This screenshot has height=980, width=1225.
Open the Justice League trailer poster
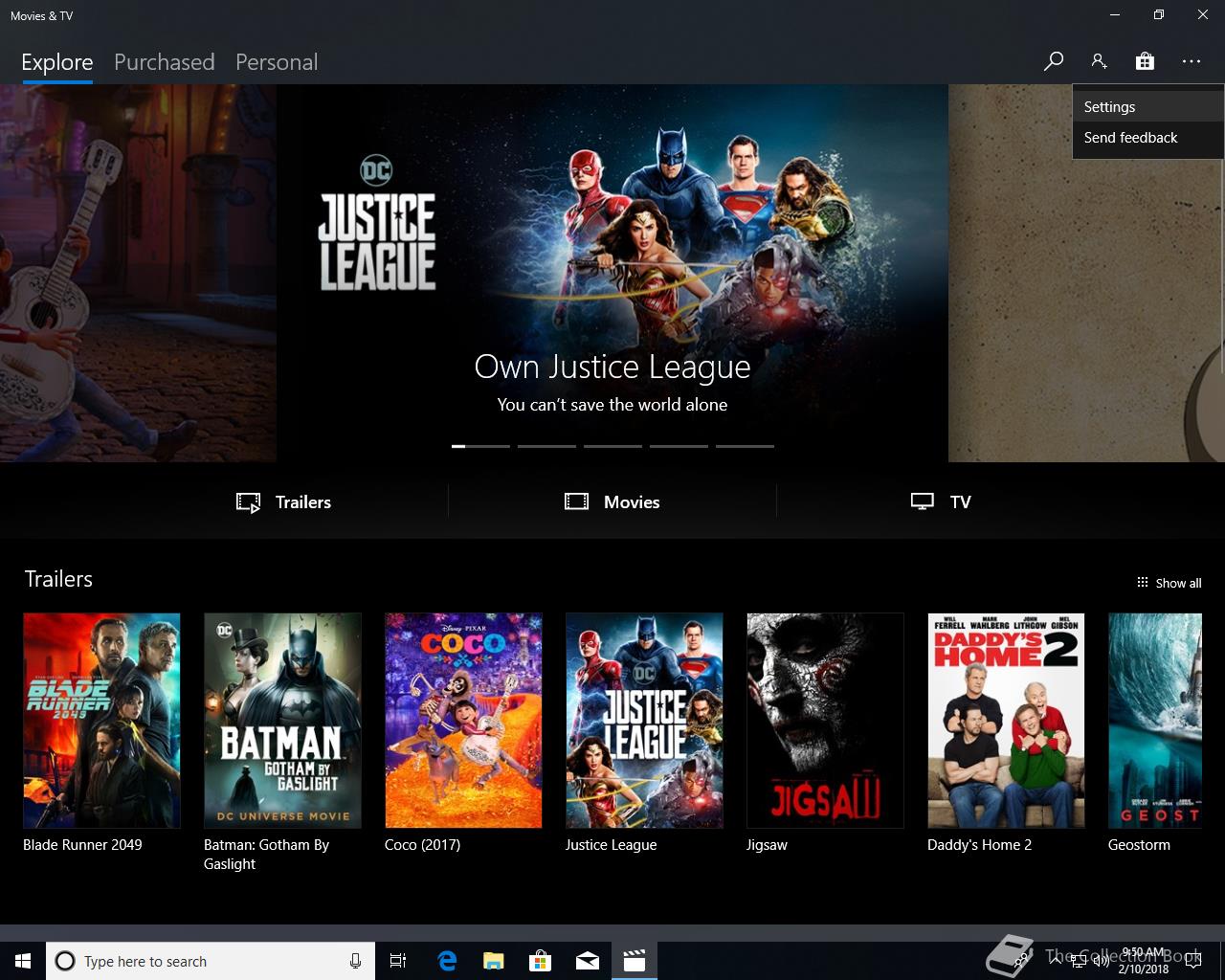tap(644, 721)
